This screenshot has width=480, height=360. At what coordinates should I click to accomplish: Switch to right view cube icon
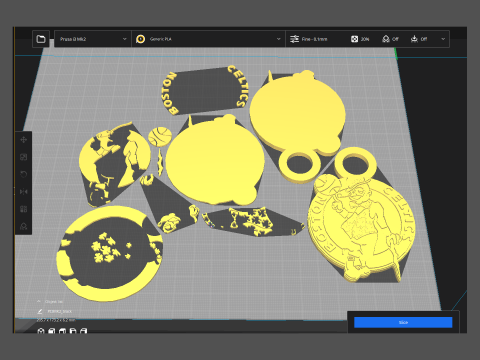[x=84, y=331]
